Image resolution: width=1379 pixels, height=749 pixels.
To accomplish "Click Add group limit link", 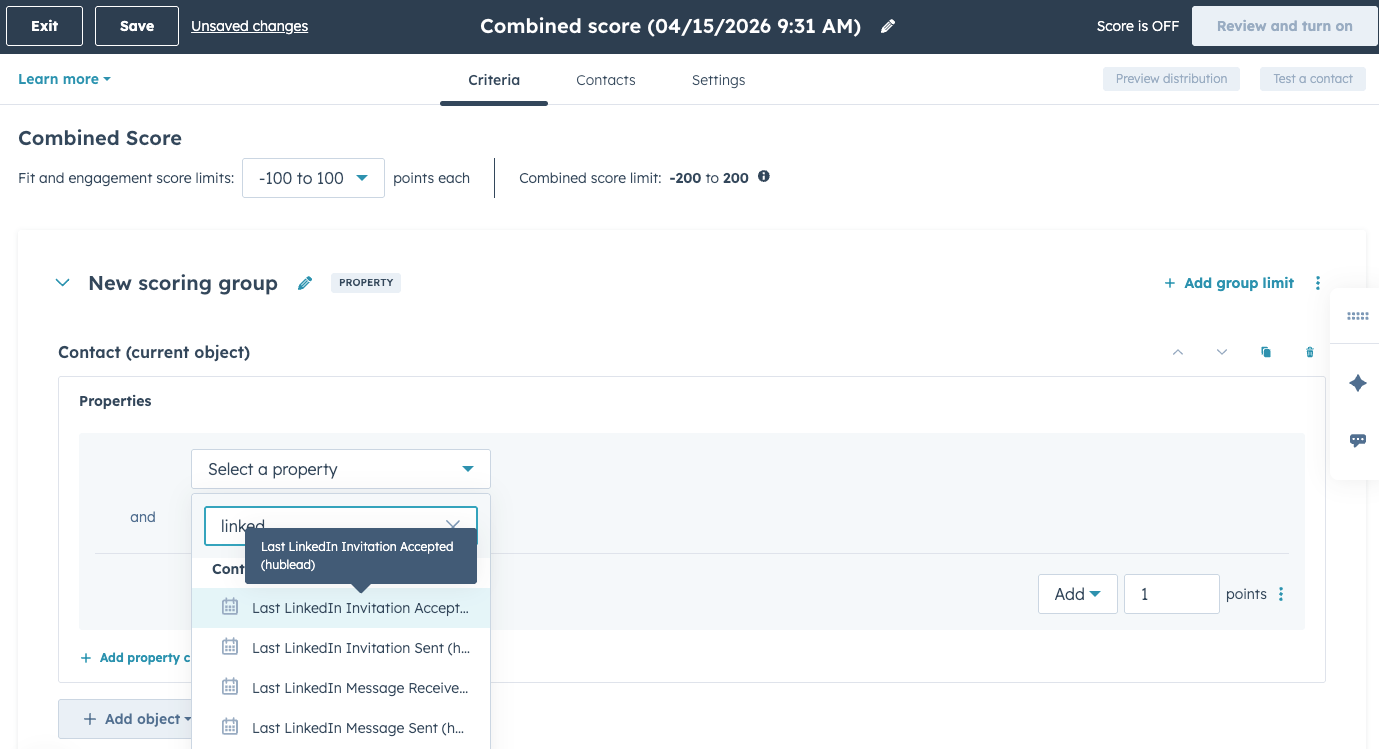I will (x=1229, y=283).
